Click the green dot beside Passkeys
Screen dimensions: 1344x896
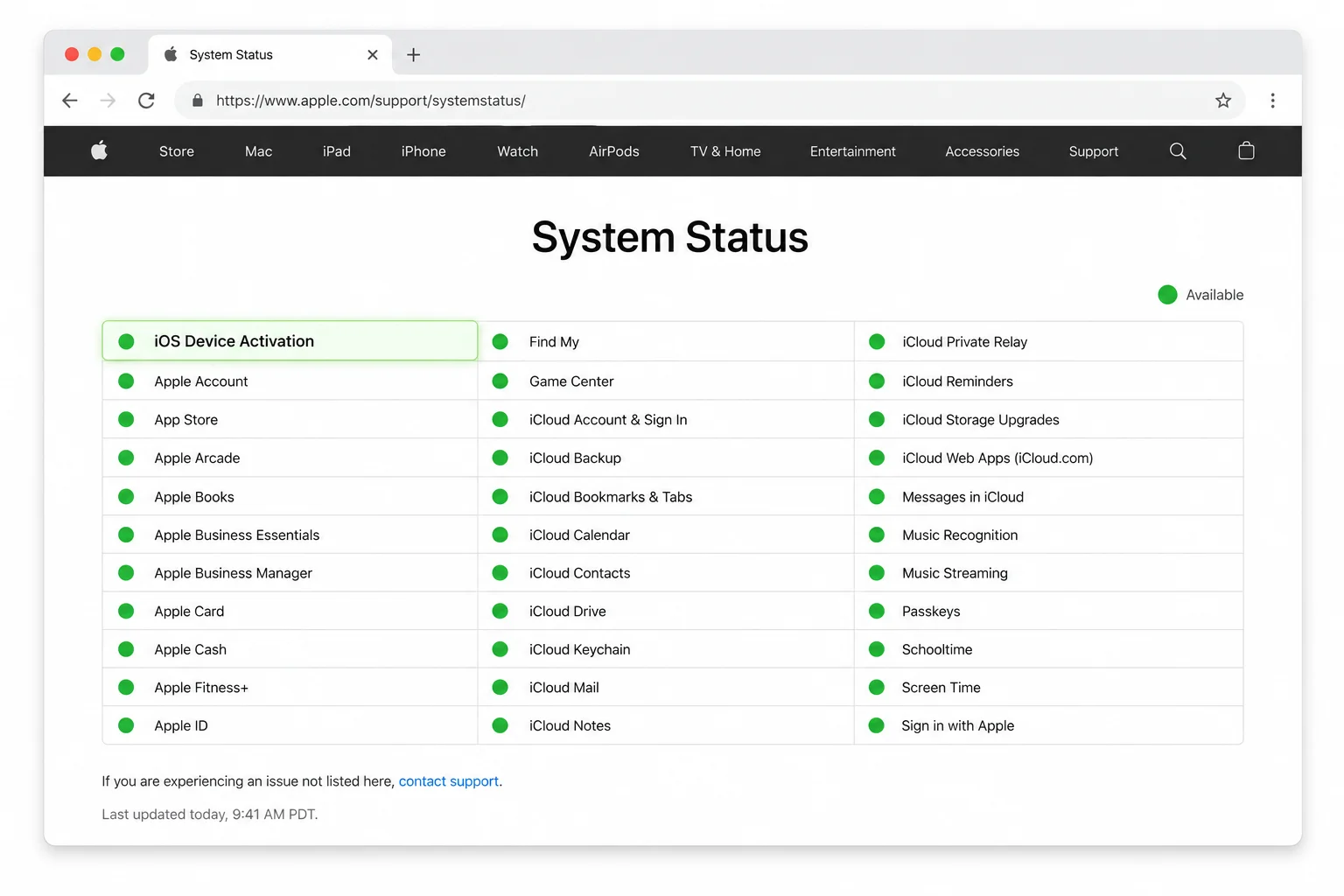click(877, 612)
